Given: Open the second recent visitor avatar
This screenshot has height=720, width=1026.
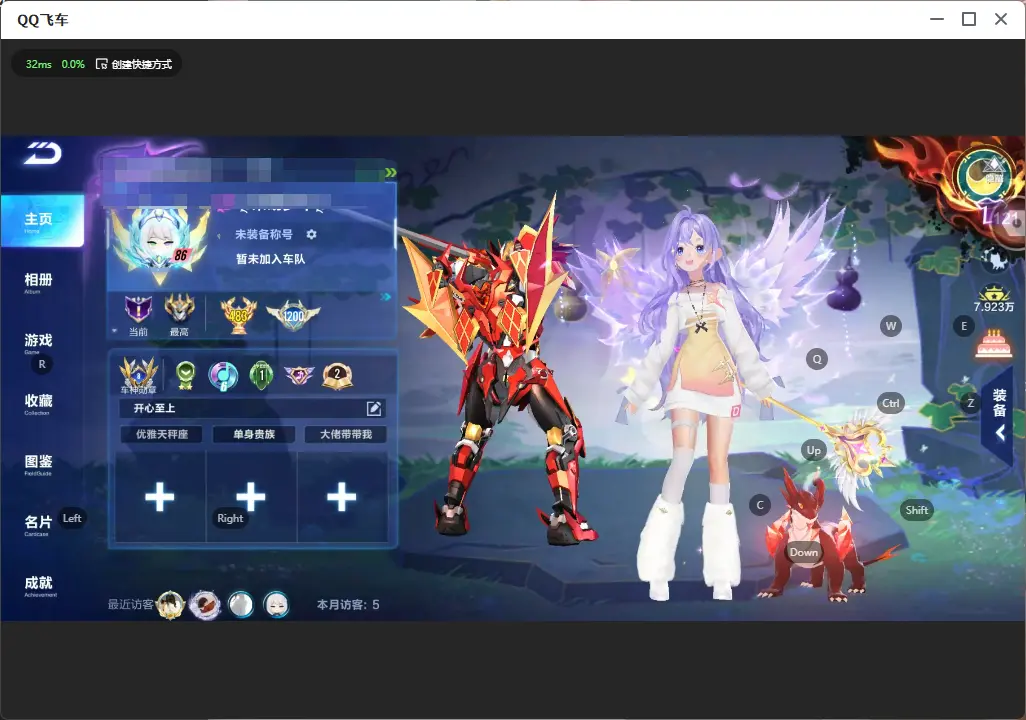Looking at the screenshot, I should coord(205,605).
